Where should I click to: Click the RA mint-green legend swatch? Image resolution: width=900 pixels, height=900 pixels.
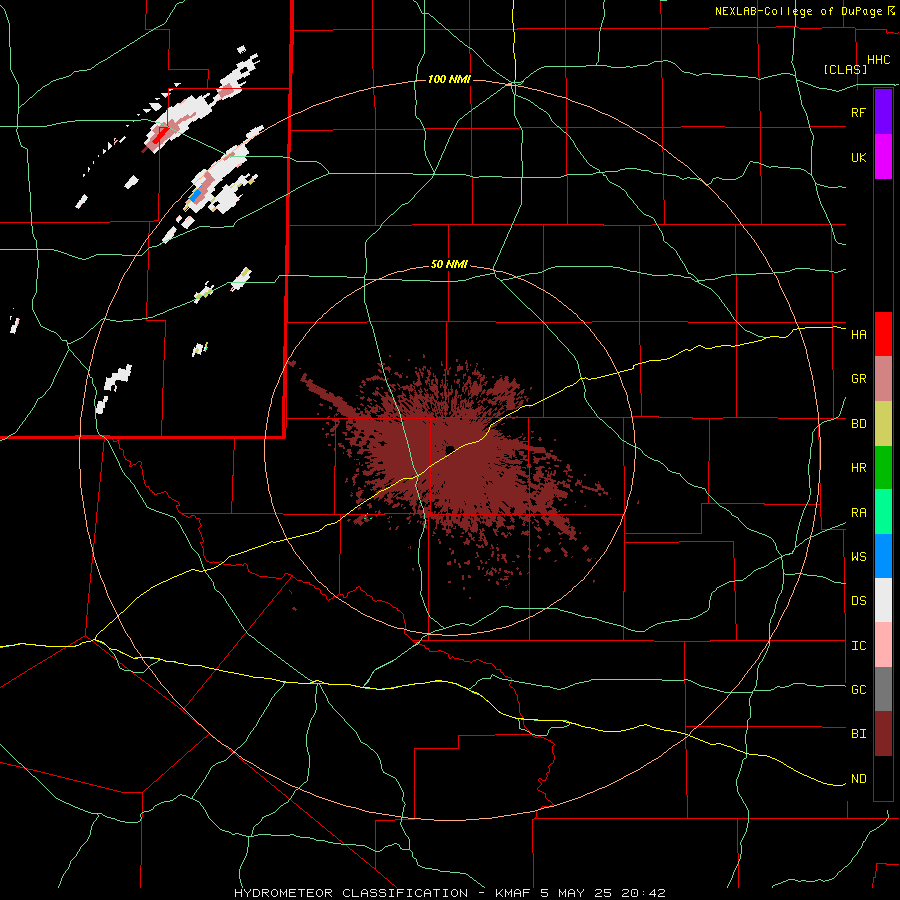(883, 512)
